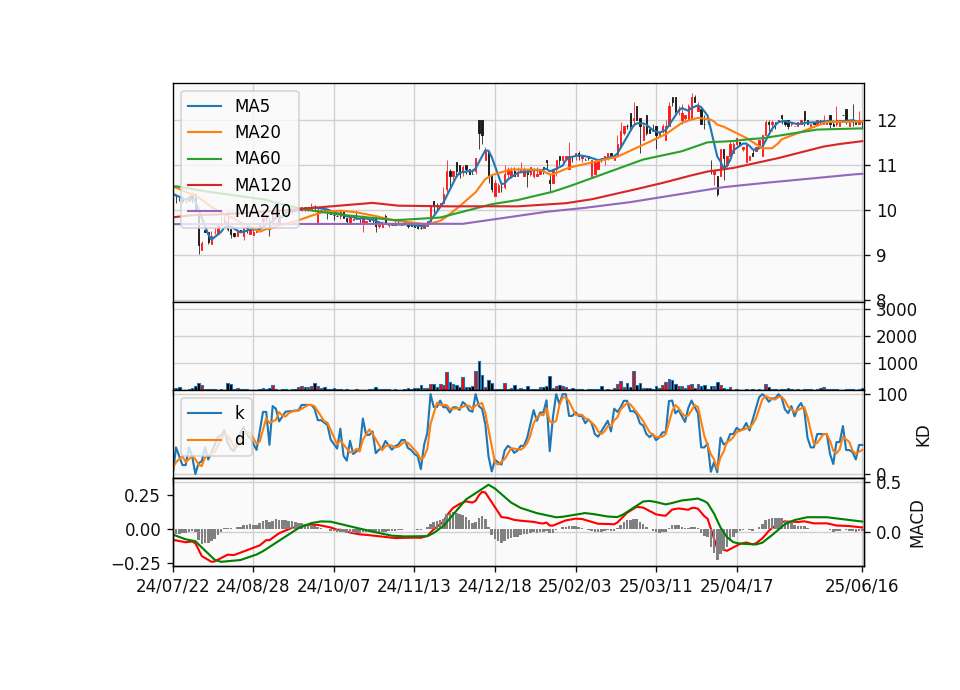The height and width of the screenshot is (690, 960).
Task: Click the red MA120 legend line sample
Action: click(x=204, y=185)
